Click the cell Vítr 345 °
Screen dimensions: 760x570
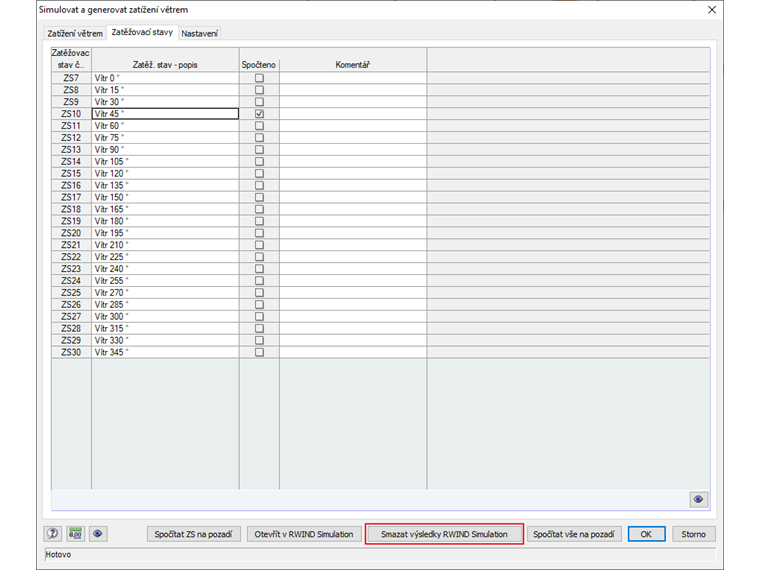coord(165,352)
